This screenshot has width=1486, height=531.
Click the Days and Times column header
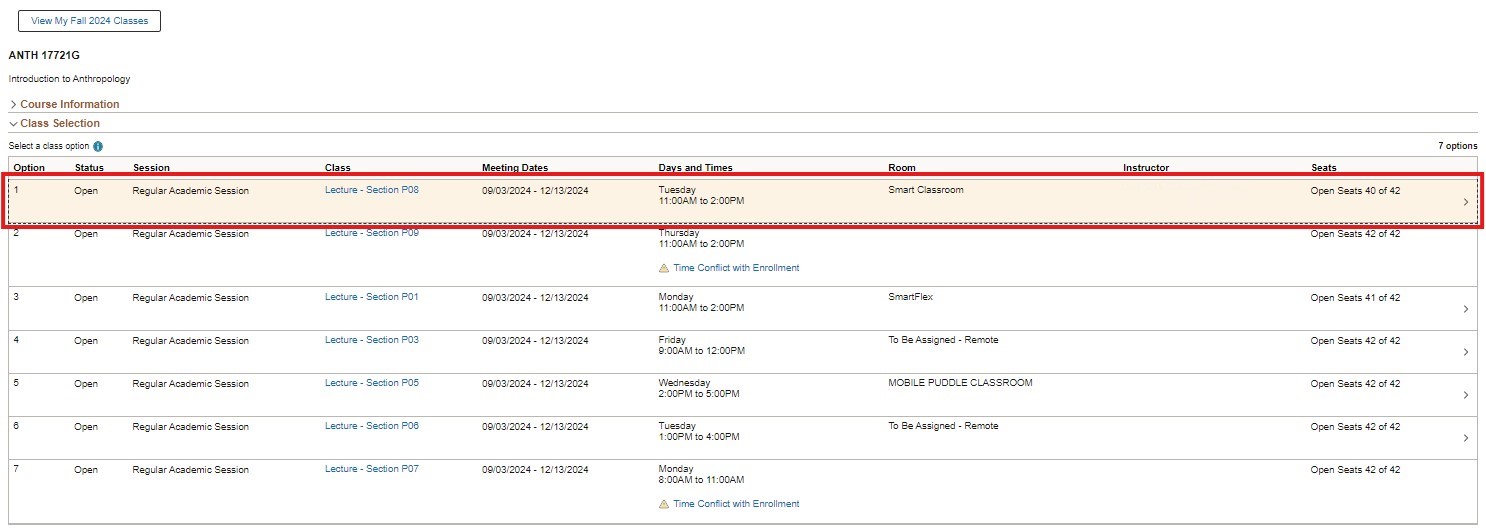point(695,168)
